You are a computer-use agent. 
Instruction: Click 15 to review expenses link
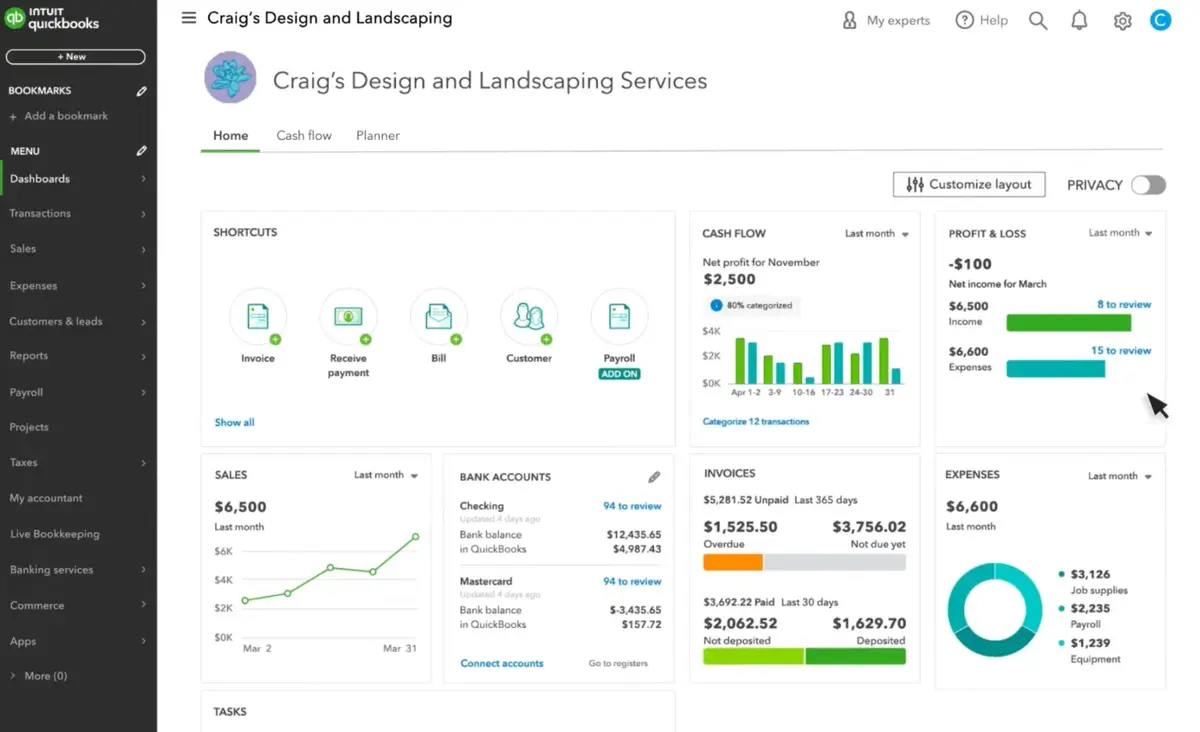1121,351
